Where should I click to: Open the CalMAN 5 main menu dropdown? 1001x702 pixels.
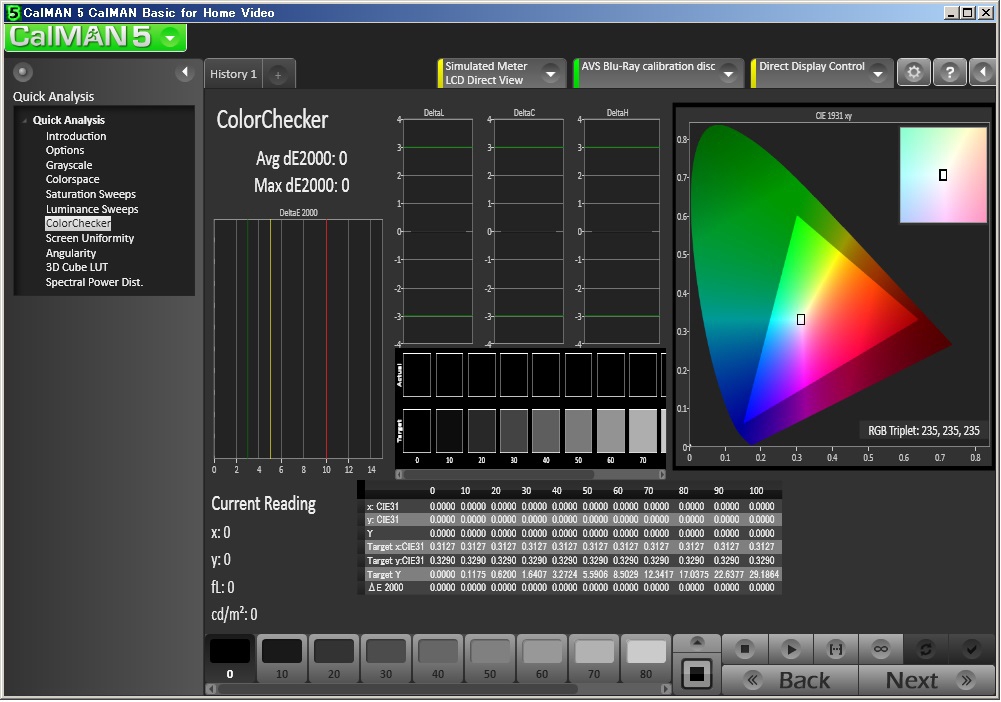pos(170,38)
